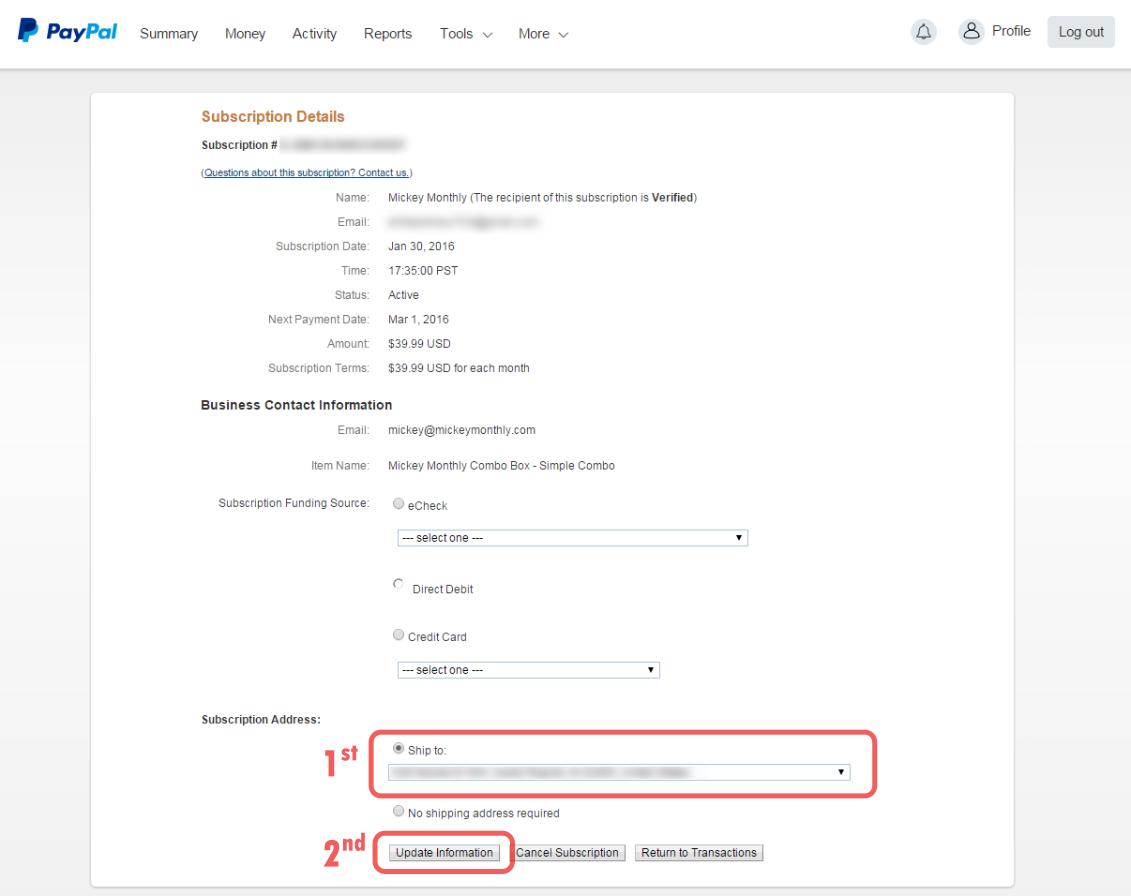Screen dimensions: 1131x896
Task: Open the eCheck select one dropdown
Action: (573, 538)
